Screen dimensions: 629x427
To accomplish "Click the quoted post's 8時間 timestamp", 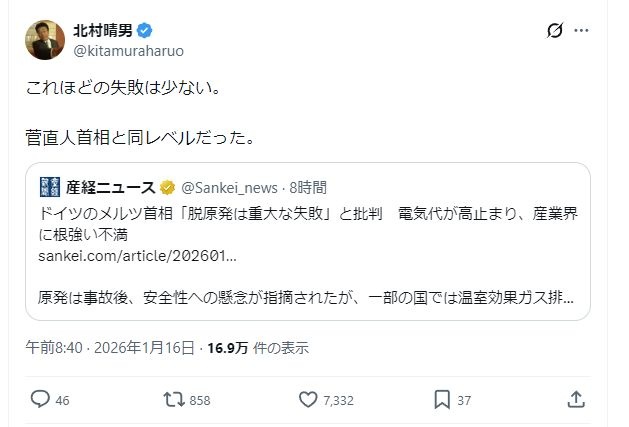I will click(306, 187).
